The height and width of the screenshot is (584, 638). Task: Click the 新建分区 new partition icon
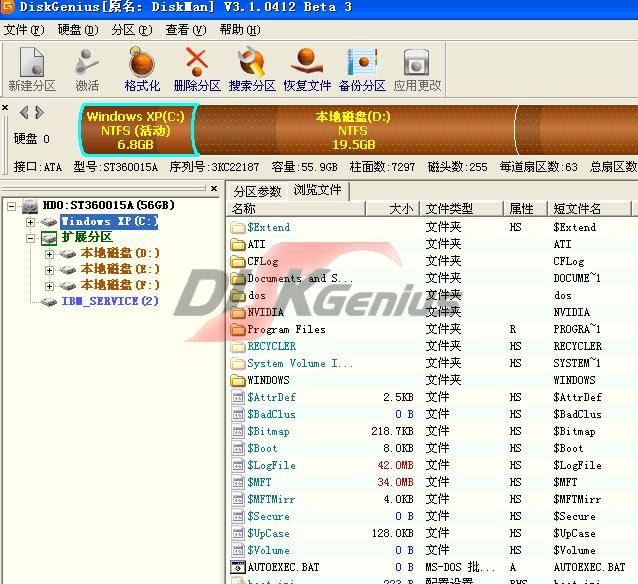click(x=32, y=62)
